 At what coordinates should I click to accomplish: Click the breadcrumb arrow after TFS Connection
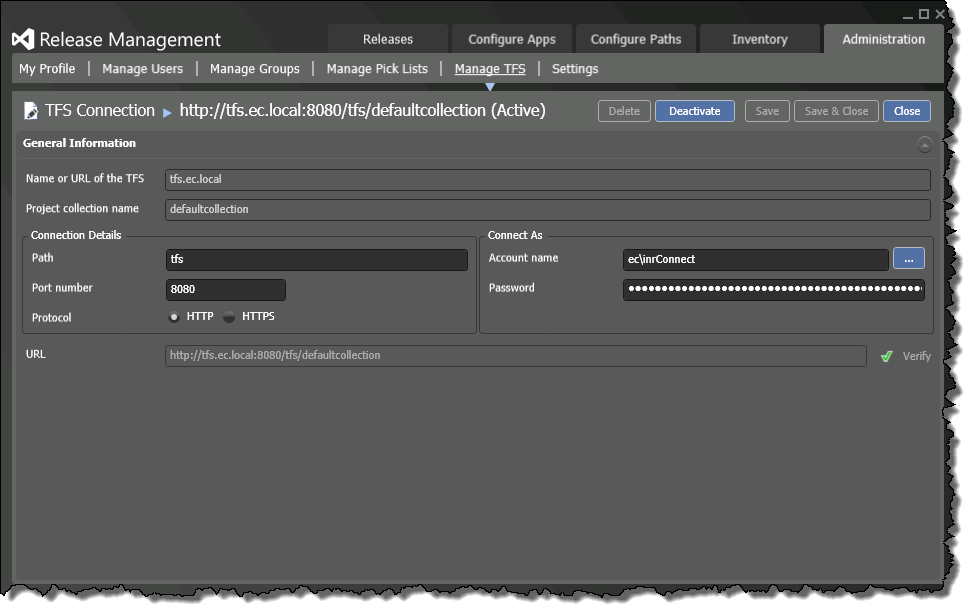tap(167, 112)
